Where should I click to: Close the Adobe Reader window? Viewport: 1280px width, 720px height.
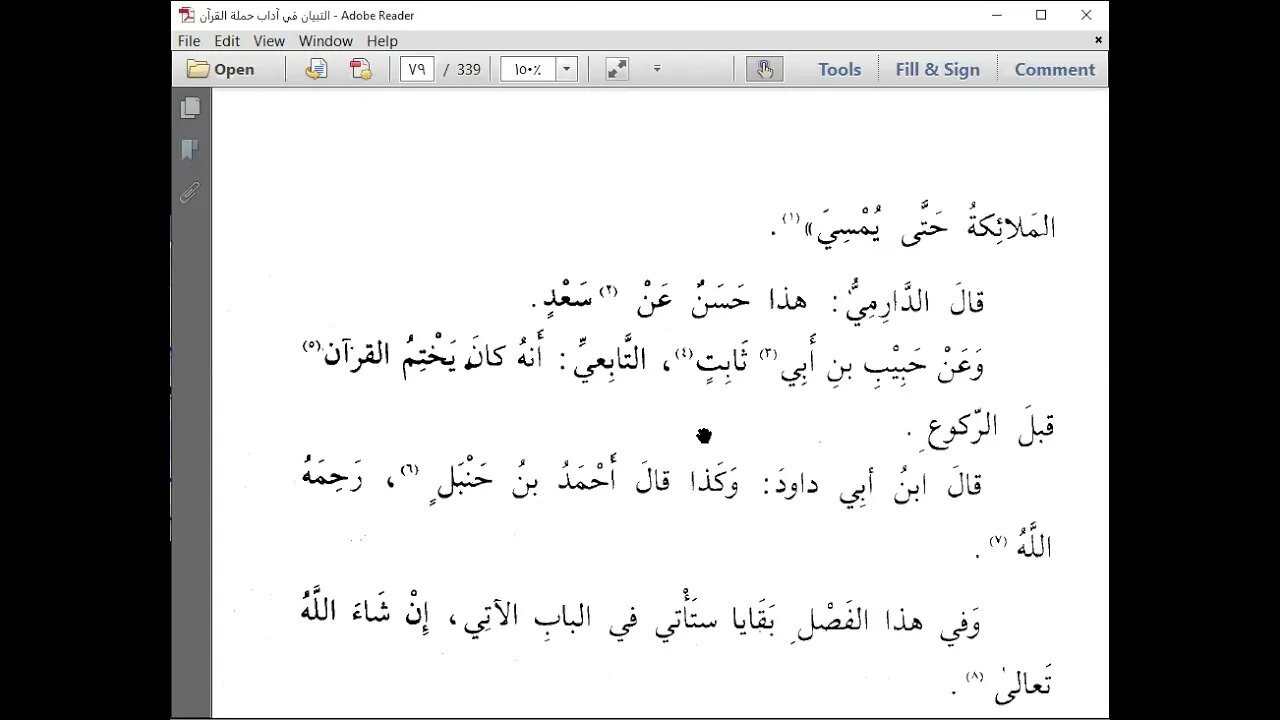(1086, 15)
